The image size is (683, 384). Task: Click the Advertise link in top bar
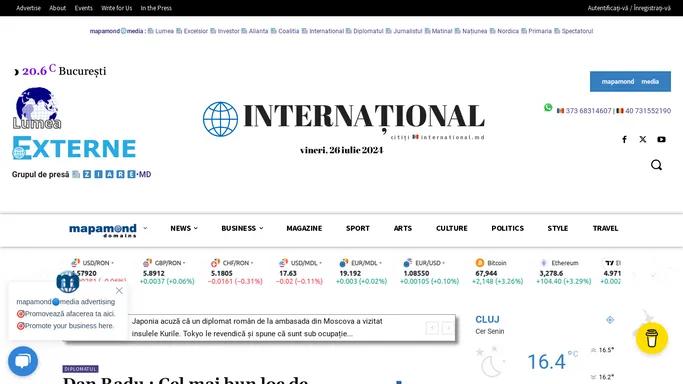coord(28,8)
